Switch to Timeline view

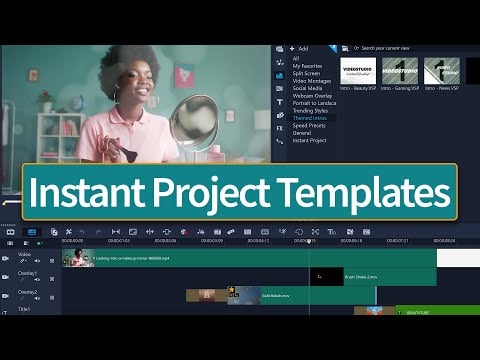32,232
